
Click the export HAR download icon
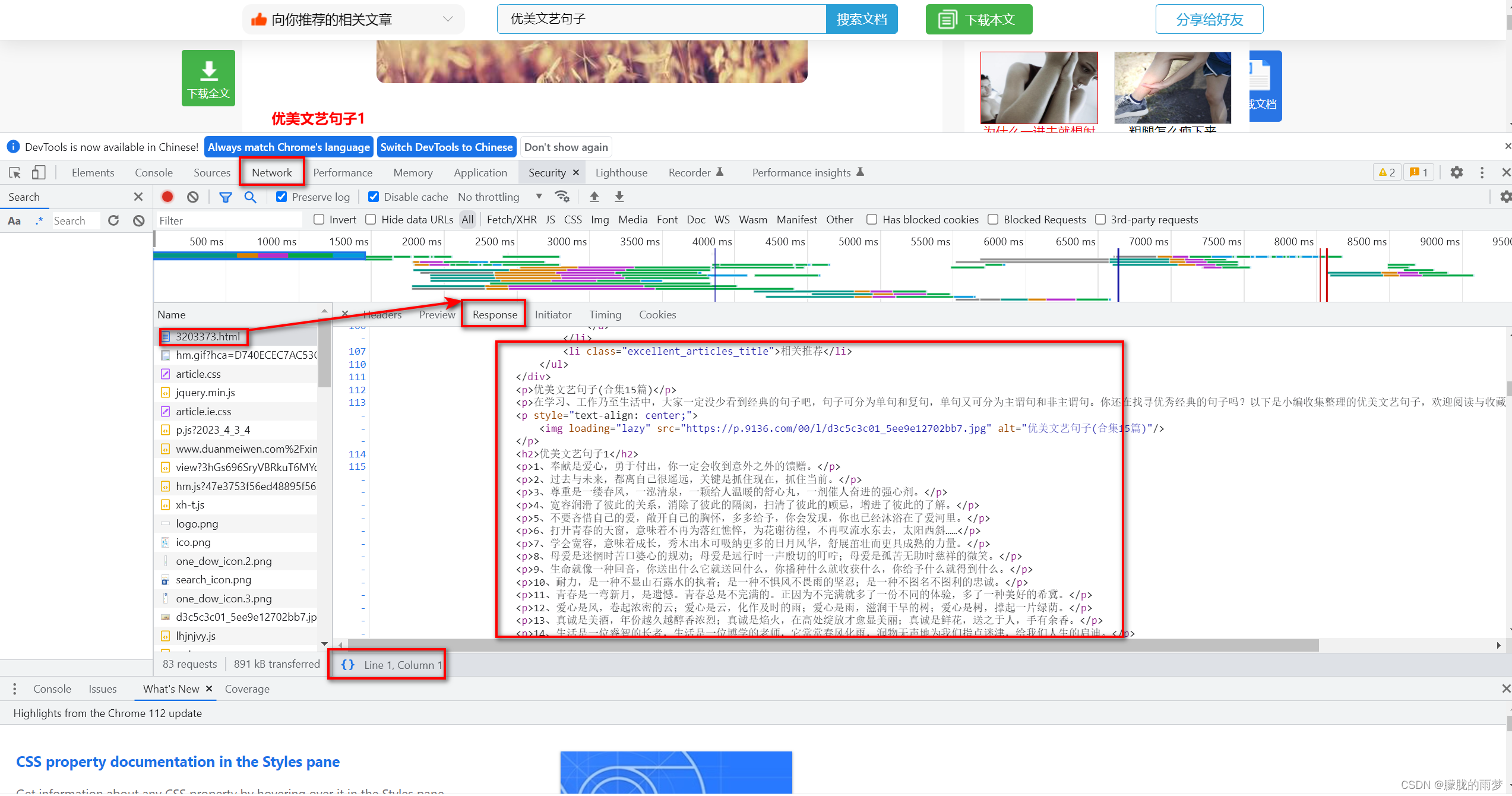(619, 197)
